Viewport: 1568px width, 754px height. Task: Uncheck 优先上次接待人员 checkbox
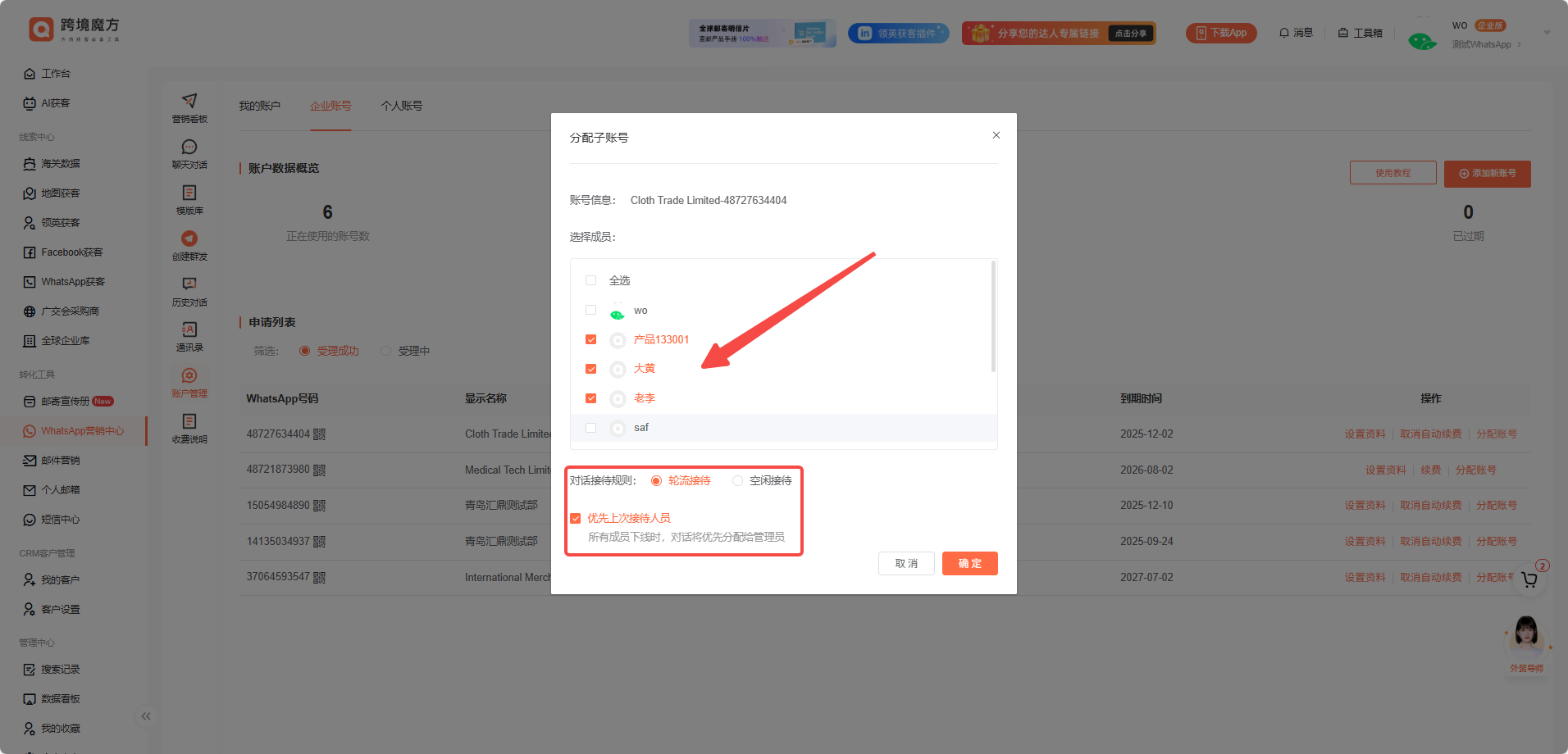576,518
